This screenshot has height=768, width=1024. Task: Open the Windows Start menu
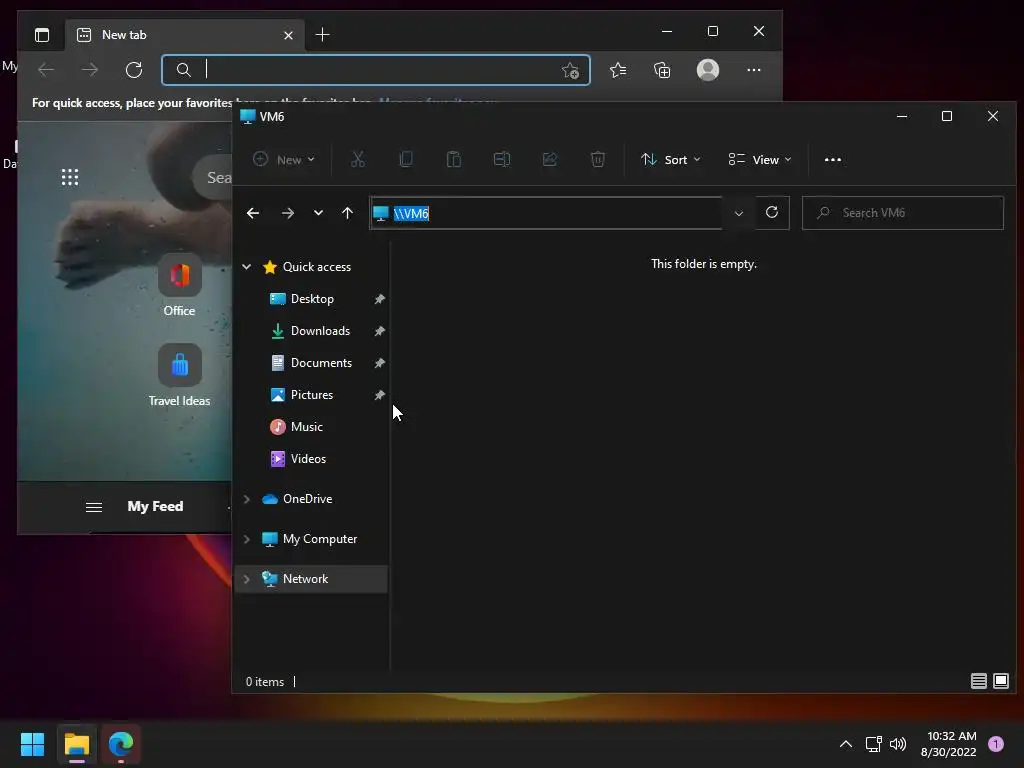[32, 744]
